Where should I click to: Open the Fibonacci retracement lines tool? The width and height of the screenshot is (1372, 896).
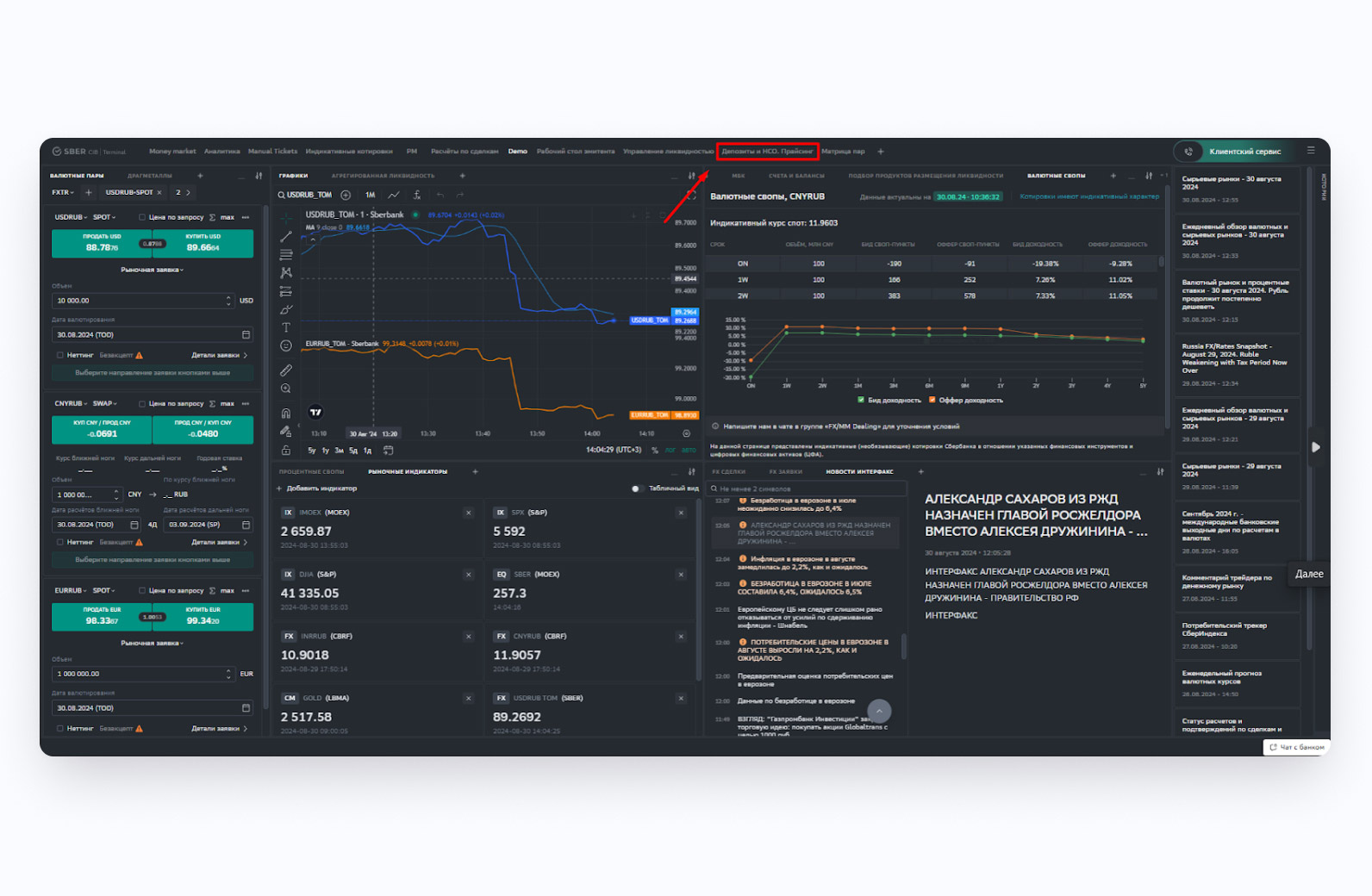coord(286,254)
